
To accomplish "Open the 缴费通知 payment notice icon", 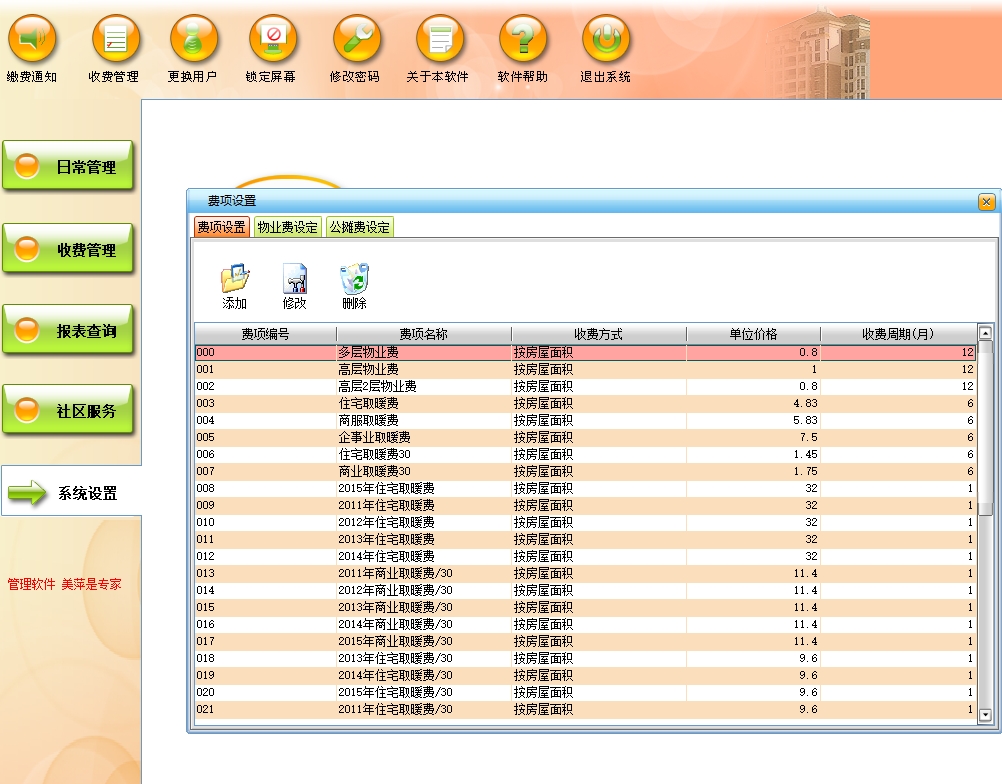I will click(x=32, y=40).
